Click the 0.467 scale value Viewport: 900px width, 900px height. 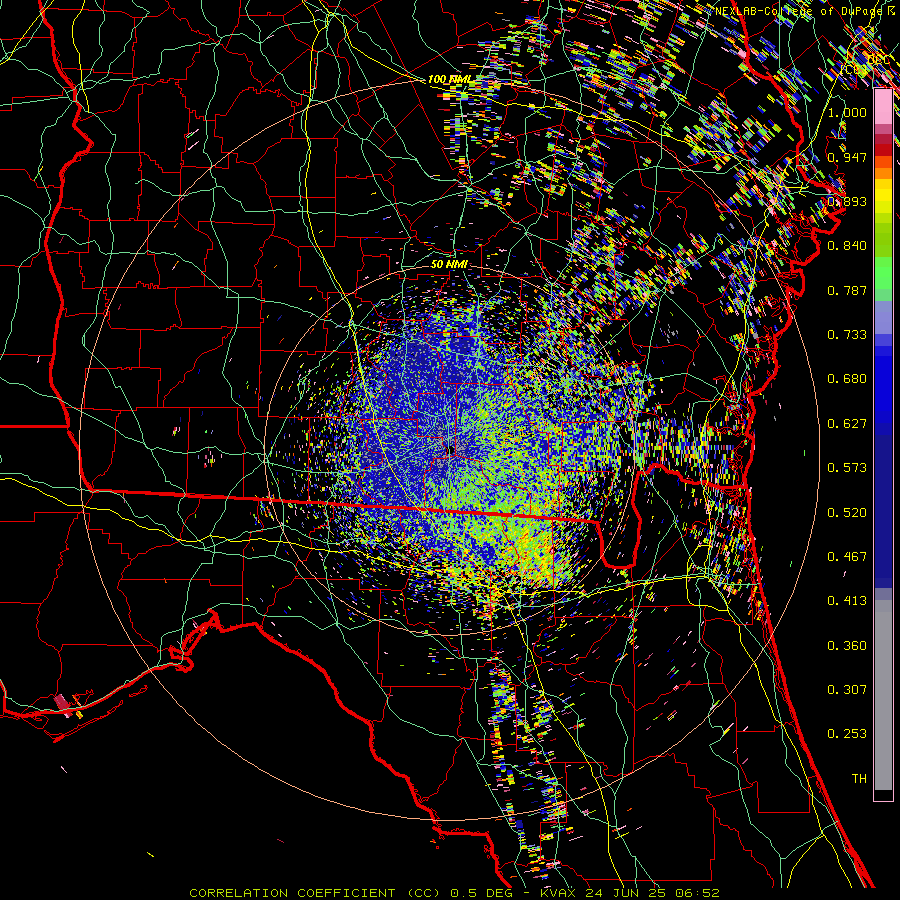847,557
